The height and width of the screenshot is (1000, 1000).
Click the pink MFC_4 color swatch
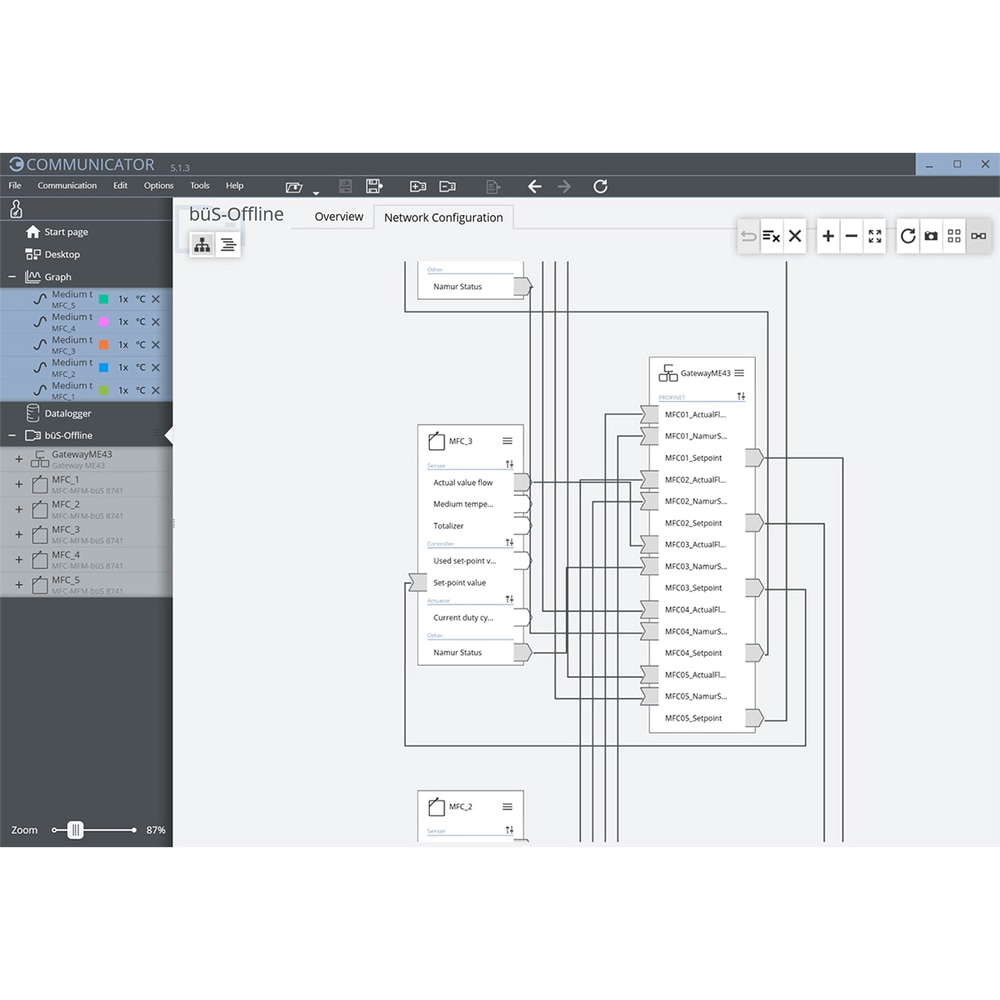point(103,322)
